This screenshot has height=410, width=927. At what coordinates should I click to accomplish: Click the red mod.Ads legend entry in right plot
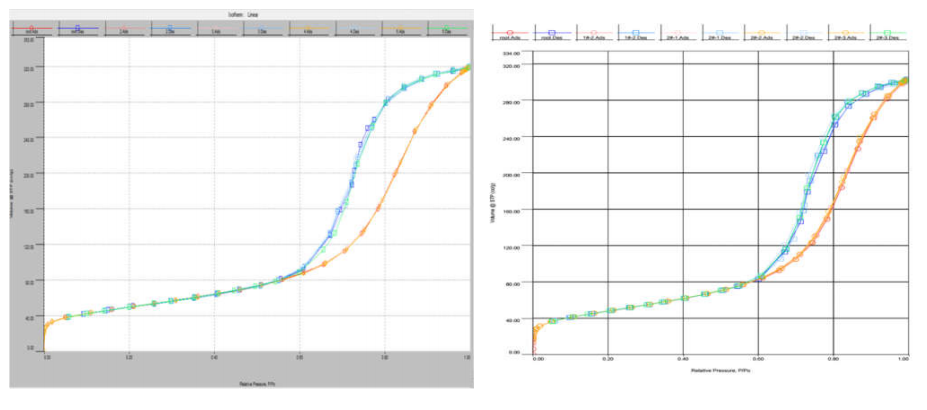(x=510, y=34)
